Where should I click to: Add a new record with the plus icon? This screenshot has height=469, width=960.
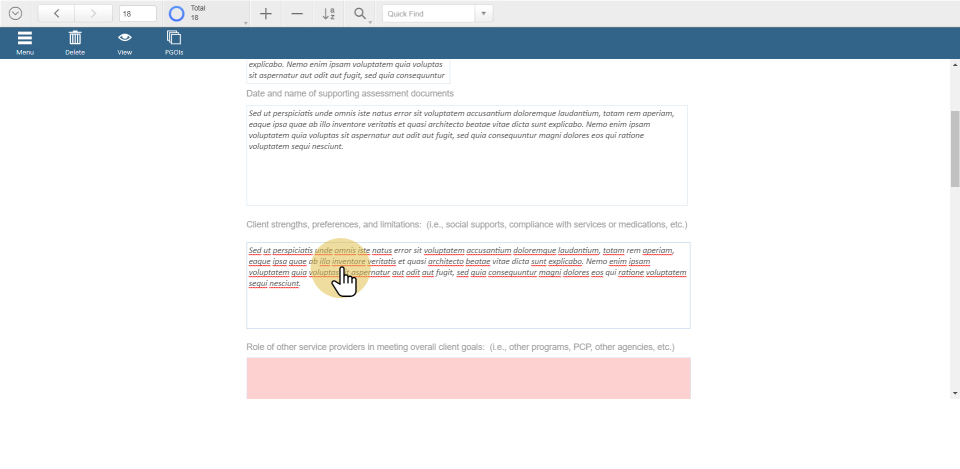click(x=265, y=14)
